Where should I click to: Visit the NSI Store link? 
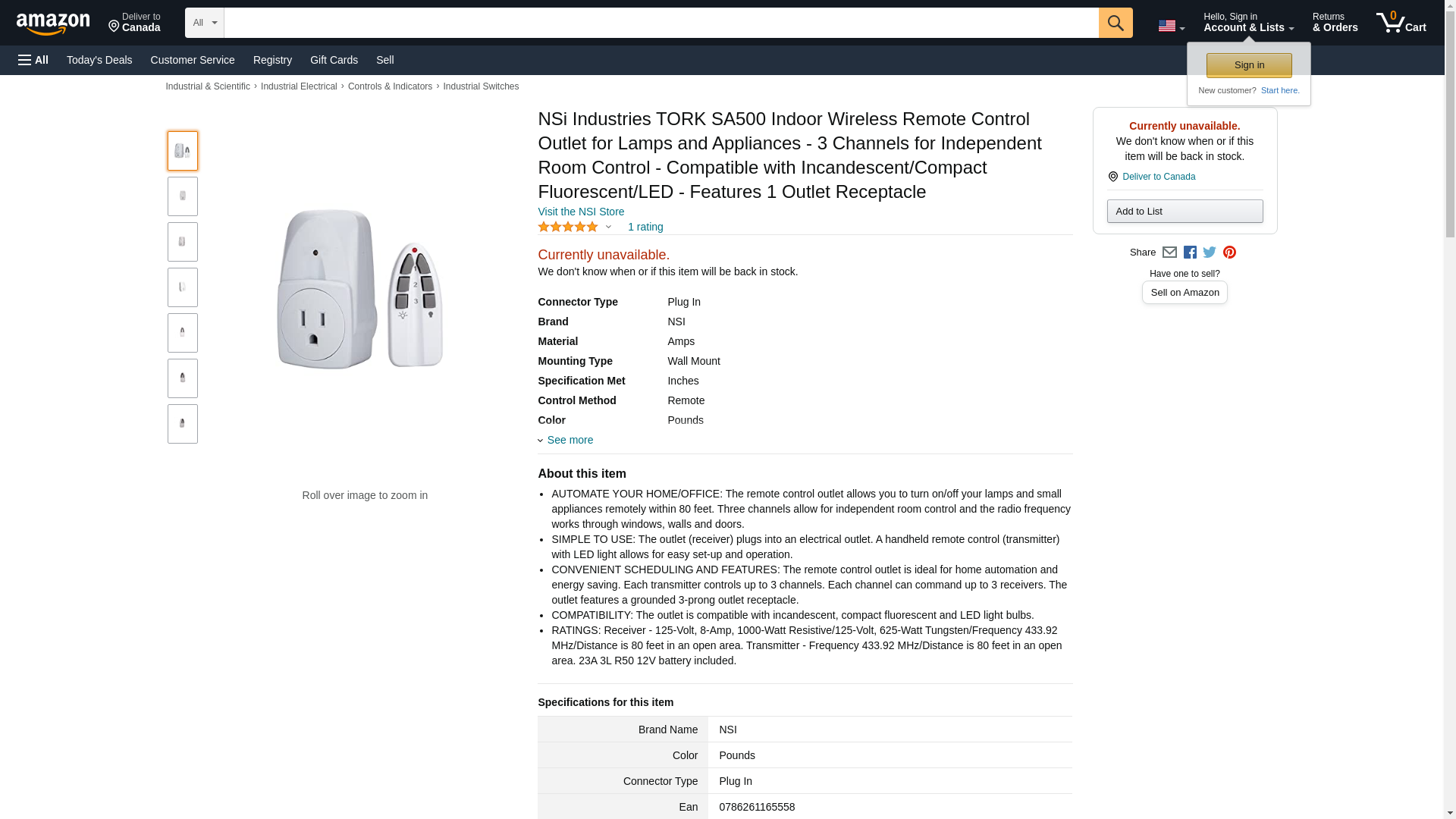581,212
